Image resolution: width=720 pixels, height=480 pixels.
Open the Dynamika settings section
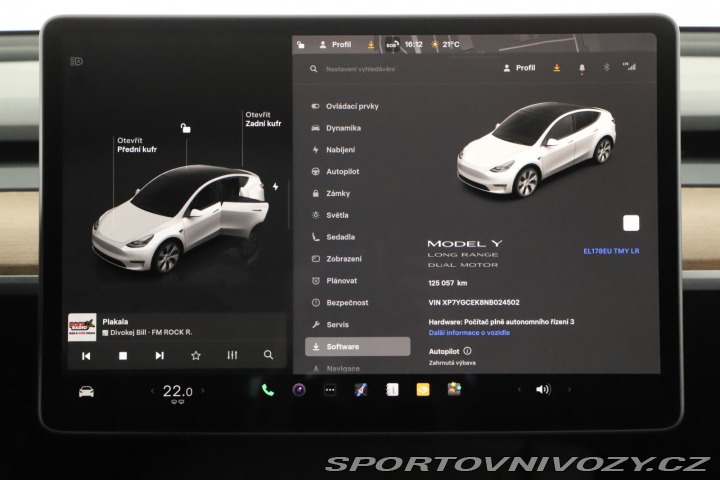coord(336,128)
